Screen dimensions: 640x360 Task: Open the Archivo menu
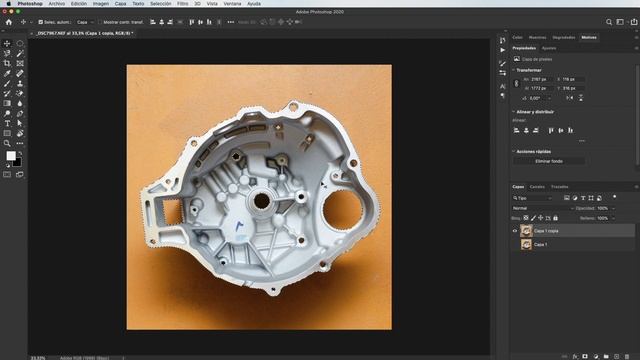coord(57,4)
